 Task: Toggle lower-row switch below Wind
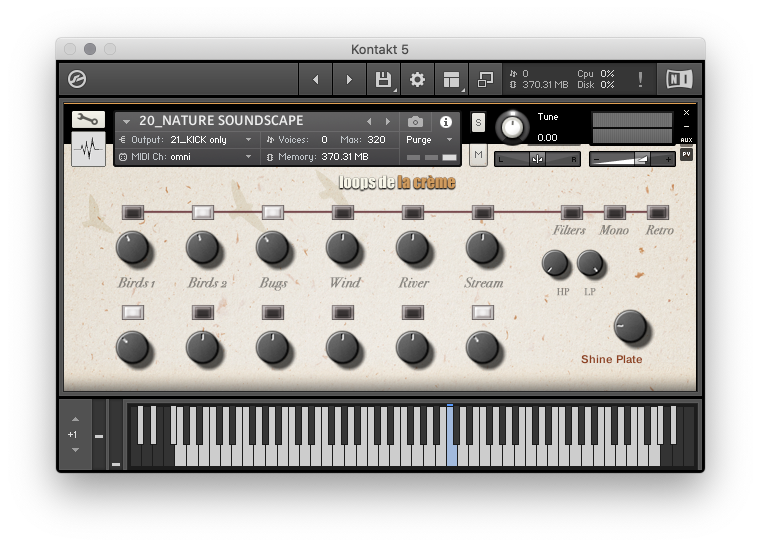[x=343, y=312]
